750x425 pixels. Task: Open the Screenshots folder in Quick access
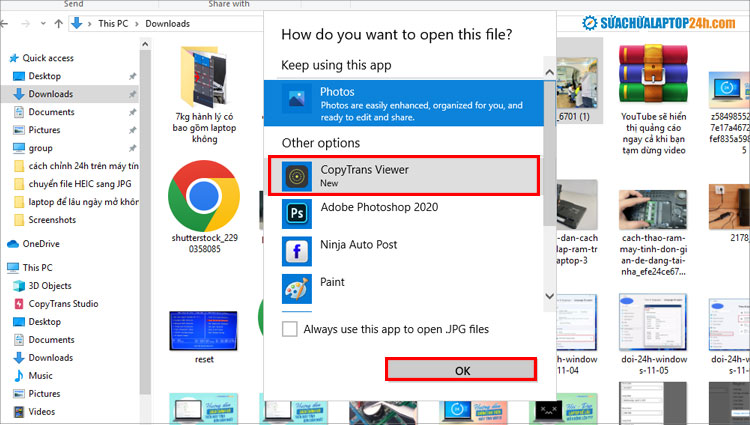point(51,219)
